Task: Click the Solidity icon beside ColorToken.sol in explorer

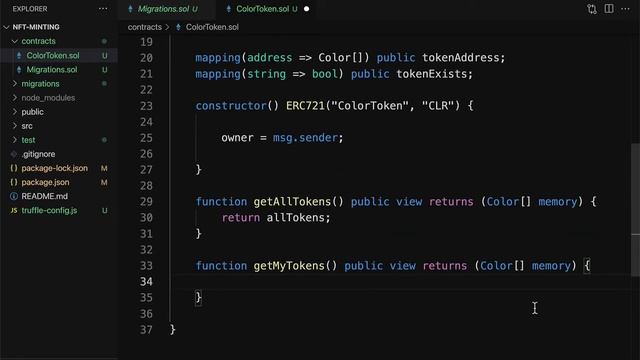Action: click(x=19, y=56)
